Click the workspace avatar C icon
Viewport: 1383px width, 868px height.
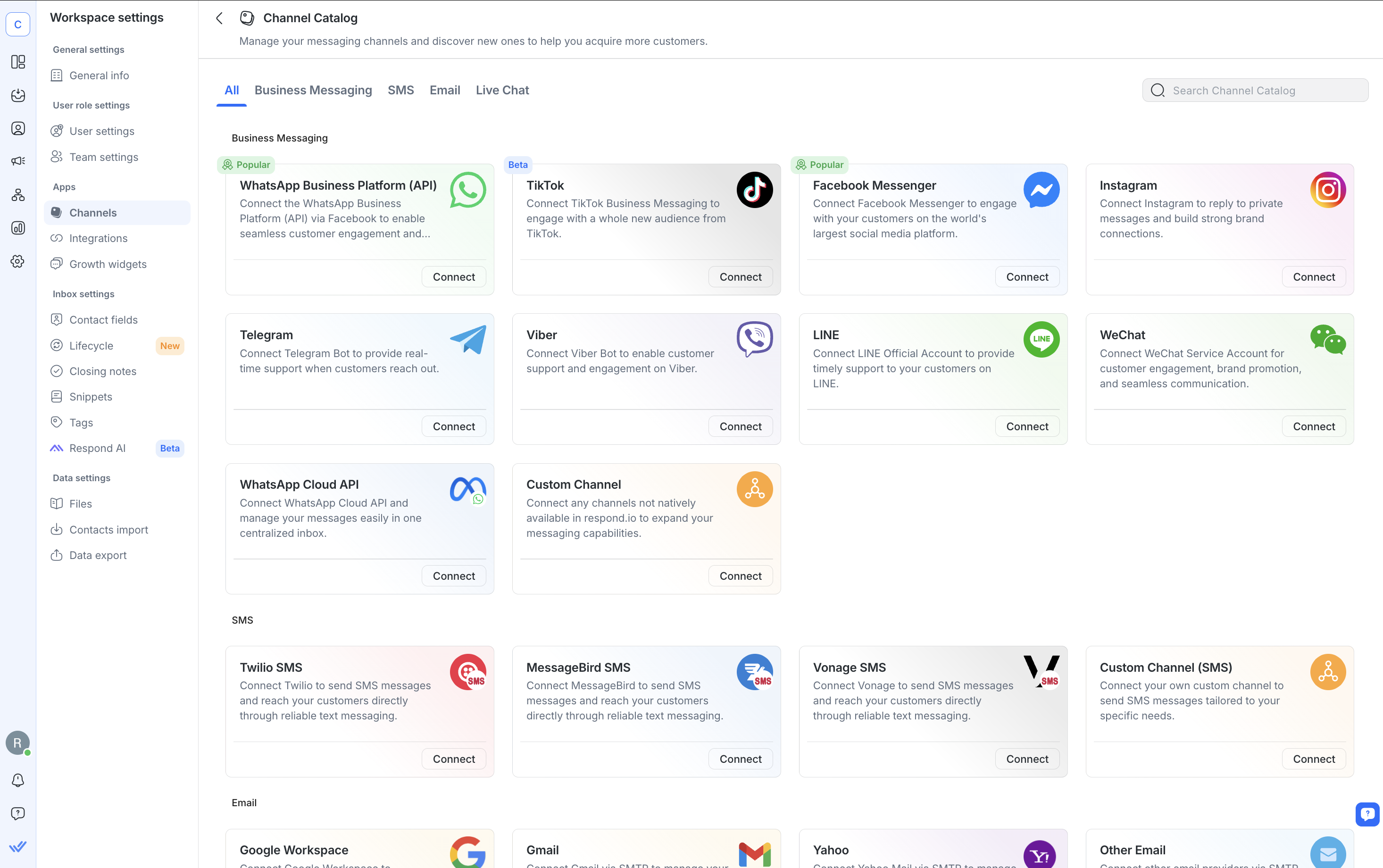coord(18,24)
